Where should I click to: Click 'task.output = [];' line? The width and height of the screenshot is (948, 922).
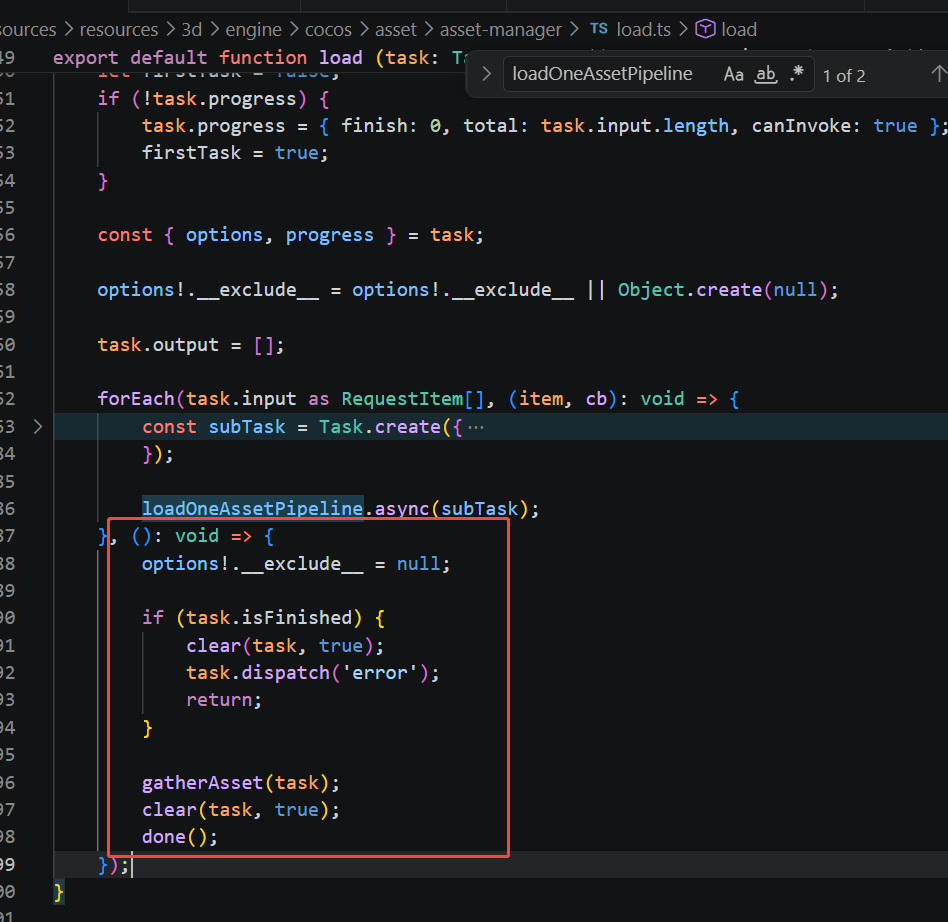point(190,345)
